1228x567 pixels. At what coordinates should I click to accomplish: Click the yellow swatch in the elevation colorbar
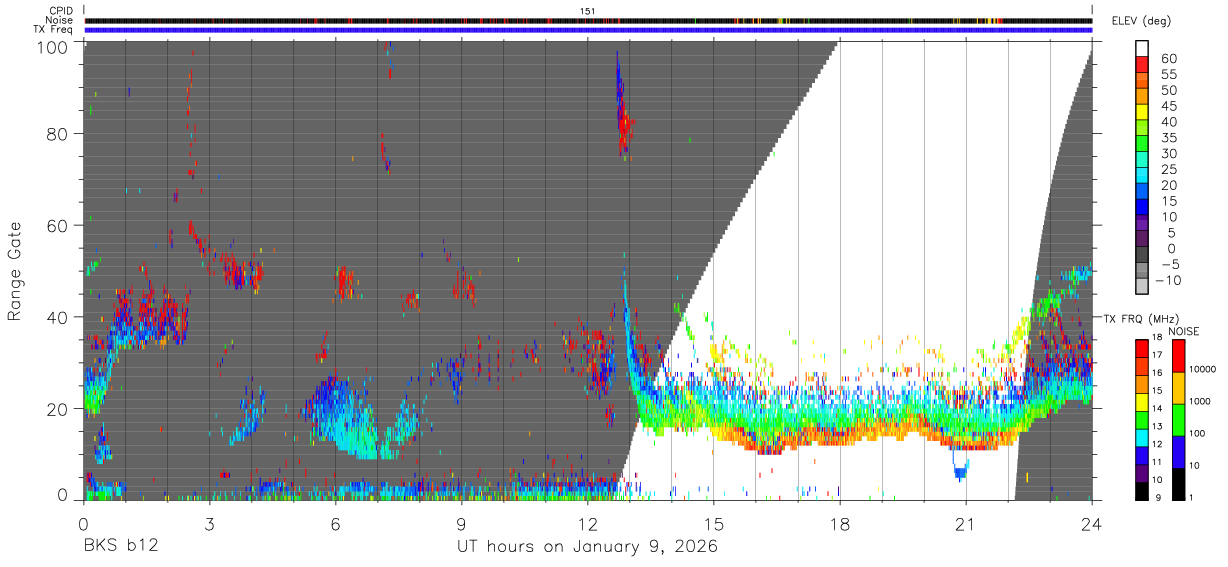1143,113
